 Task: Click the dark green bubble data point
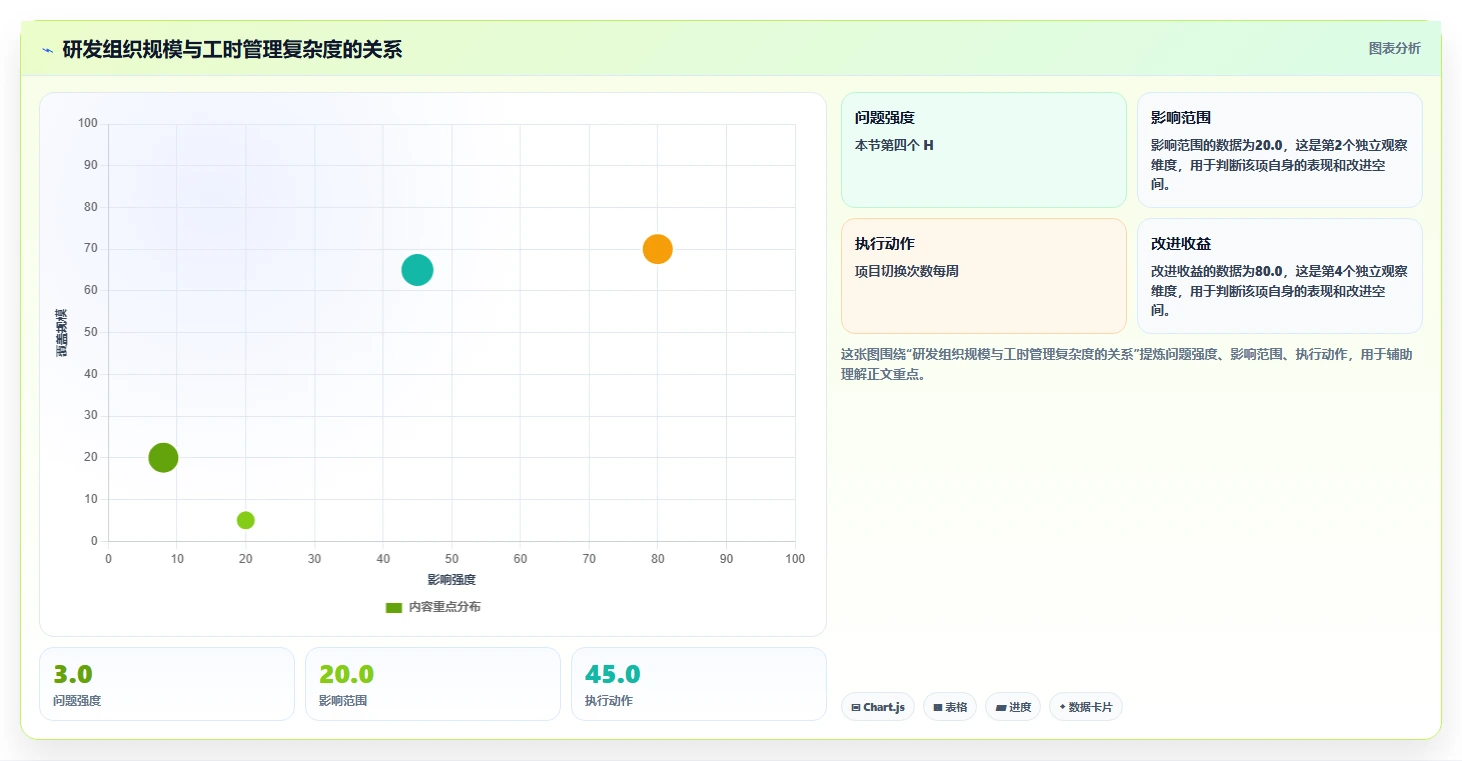pyautogui.click(x=163, y=457)
